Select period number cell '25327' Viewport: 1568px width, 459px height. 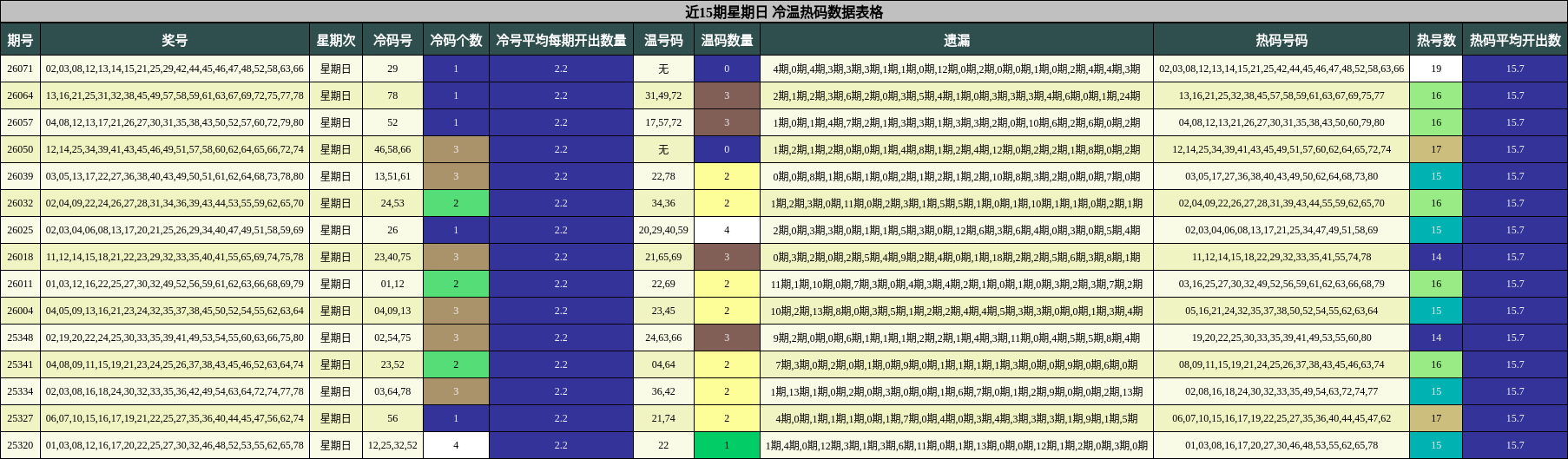20,418
